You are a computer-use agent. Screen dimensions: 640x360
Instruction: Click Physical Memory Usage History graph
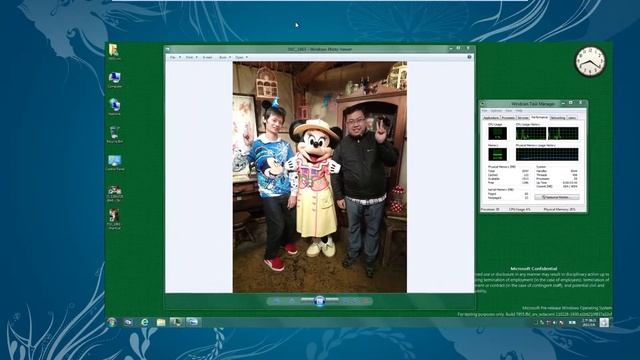547,154
